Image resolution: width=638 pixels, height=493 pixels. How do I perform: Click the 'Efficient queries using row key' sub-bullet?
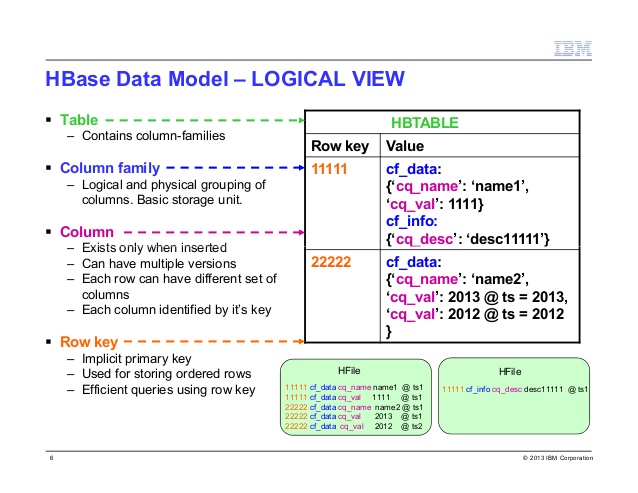[x=155, y=388]
